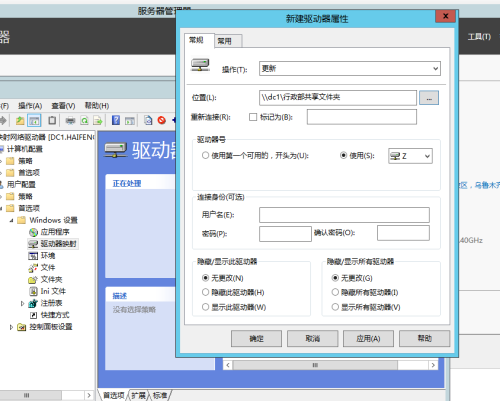The height and width of the screenshot is (401, 500).
Task: Click the refresh toolbar icon
Action: tap(84, 120)
